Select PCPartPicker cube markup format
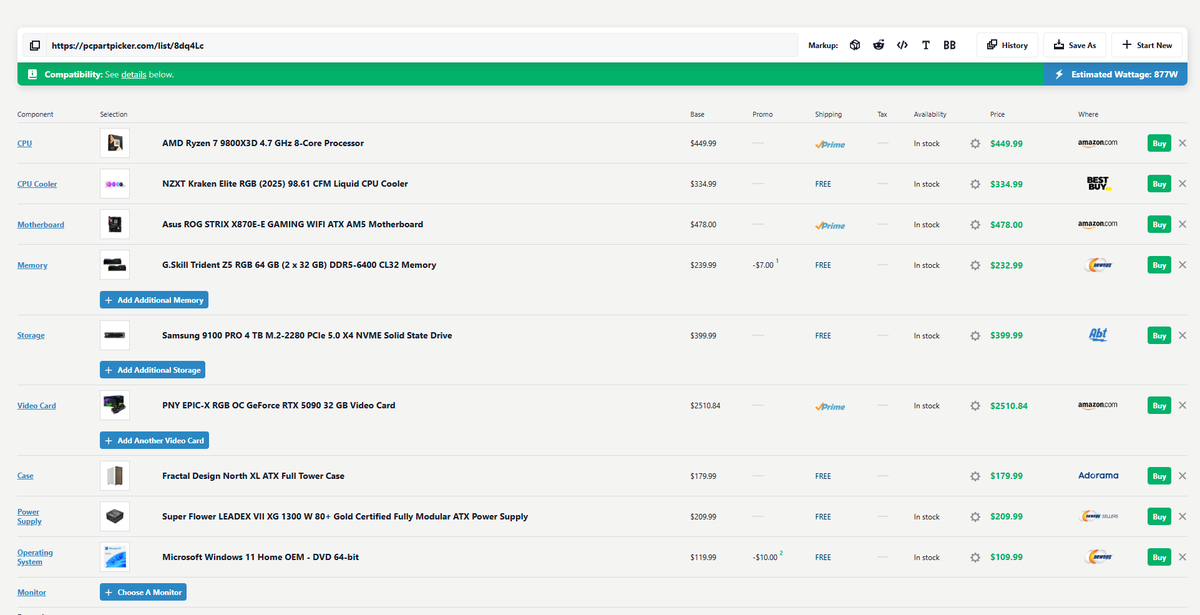 coord(855,45)
